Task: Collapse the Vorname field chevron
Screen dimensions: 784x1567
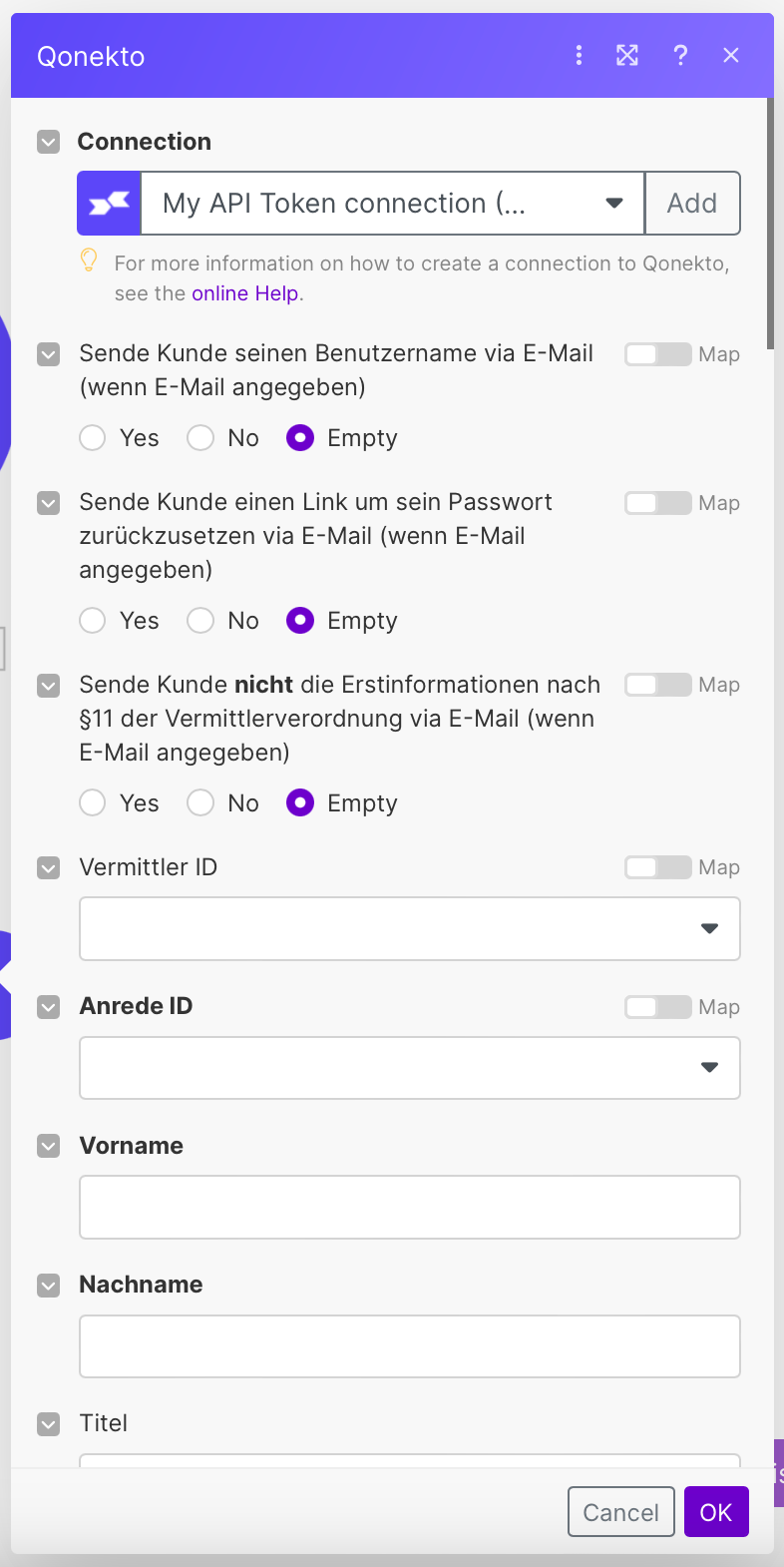Action: pos(48,1146)
